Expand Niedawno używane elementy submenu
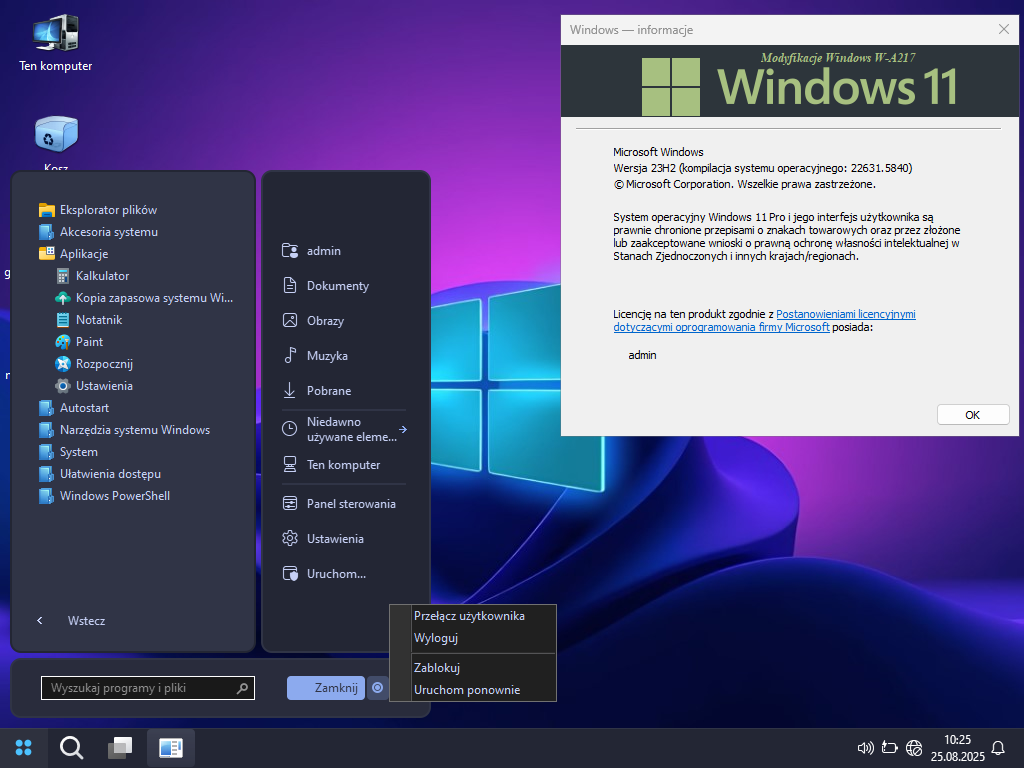The image size is (1024, 768). (343, 429)
